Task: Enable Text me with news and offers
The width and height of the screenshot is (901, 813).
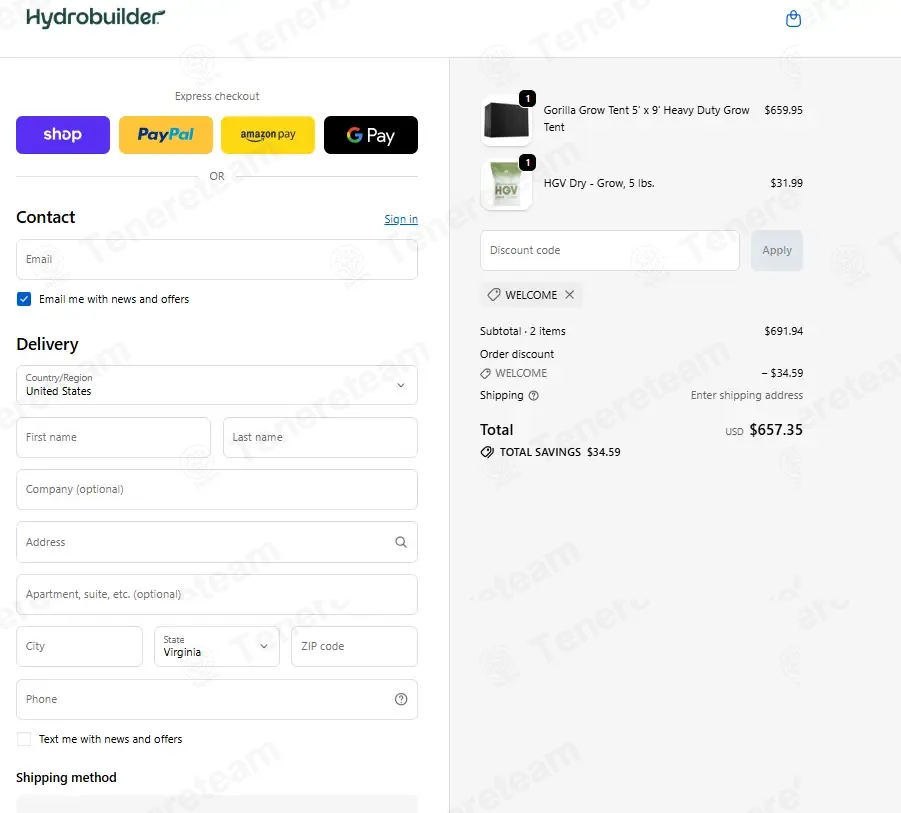Action: click(24, 739)
